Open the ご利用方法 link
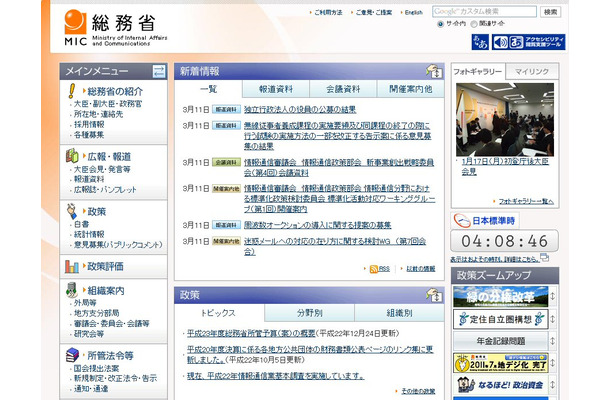The height and width of the screenshot is (400, 610). pyautogui.click(x=328, y=12)
